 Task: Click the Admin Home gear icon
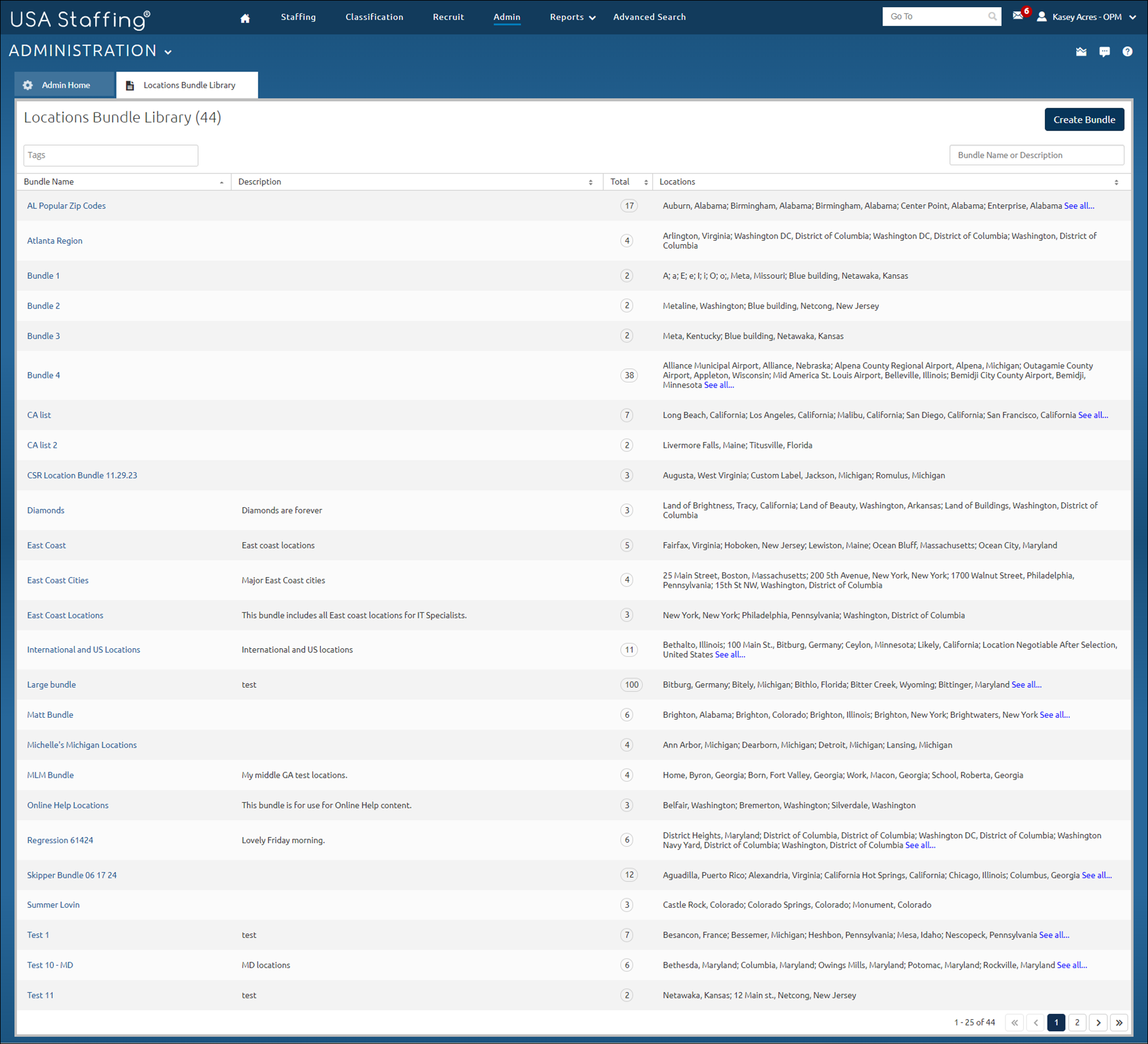tap(28, 85)
